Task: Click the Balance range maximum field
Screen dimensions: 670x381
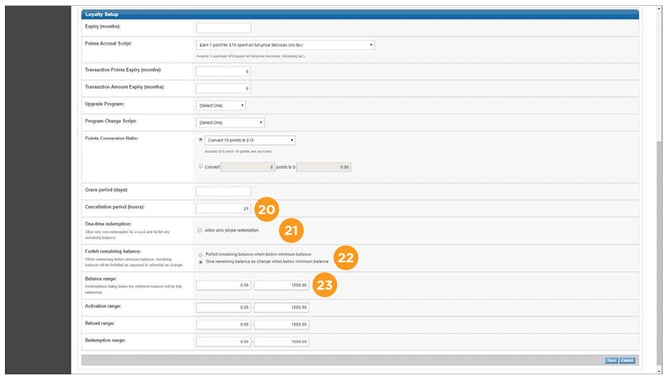Action: (282, 285)
